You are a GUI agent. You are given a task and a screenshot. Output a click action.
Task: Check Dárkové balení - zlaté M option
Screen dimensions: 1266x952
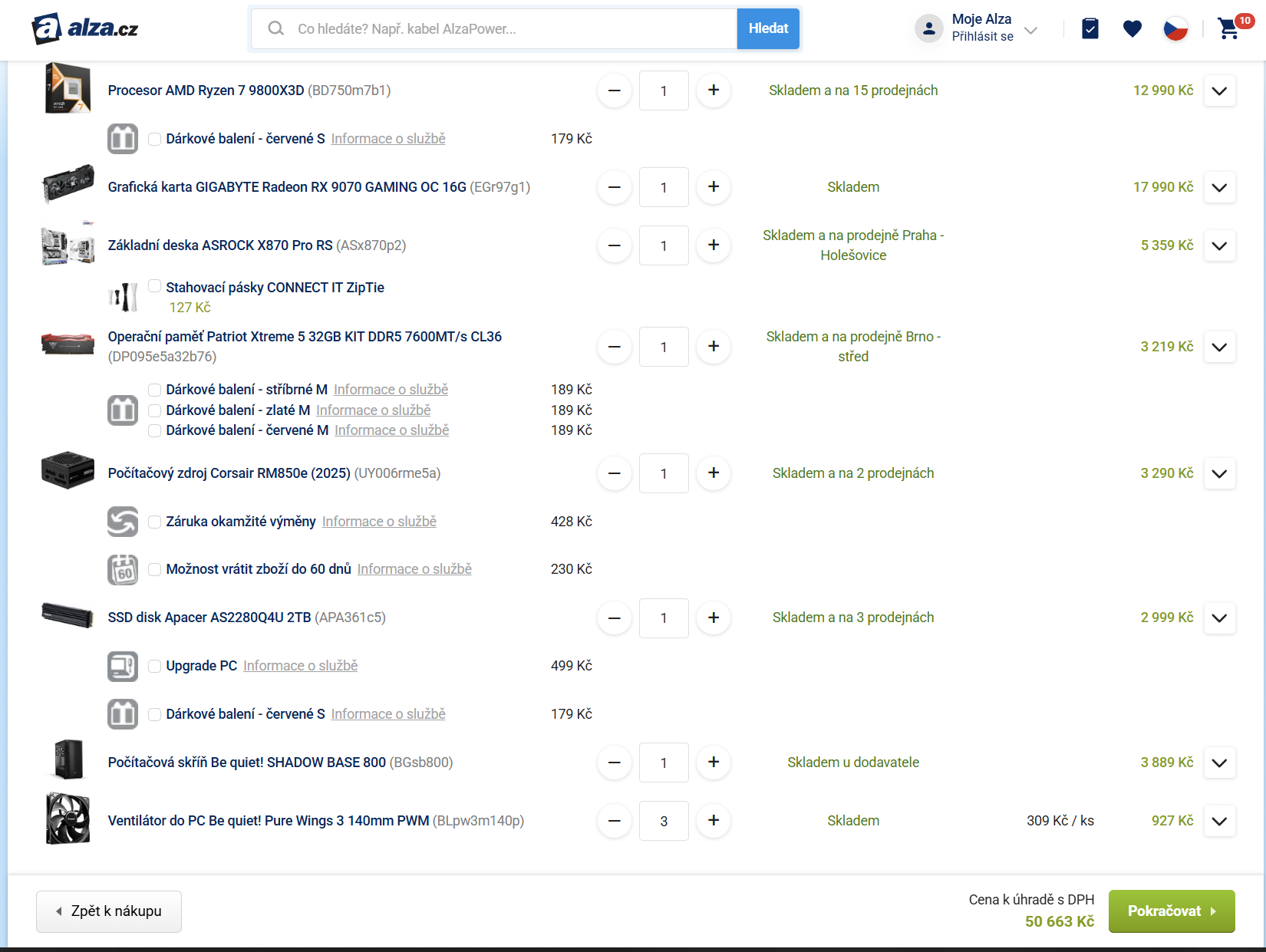pos(155,411)
